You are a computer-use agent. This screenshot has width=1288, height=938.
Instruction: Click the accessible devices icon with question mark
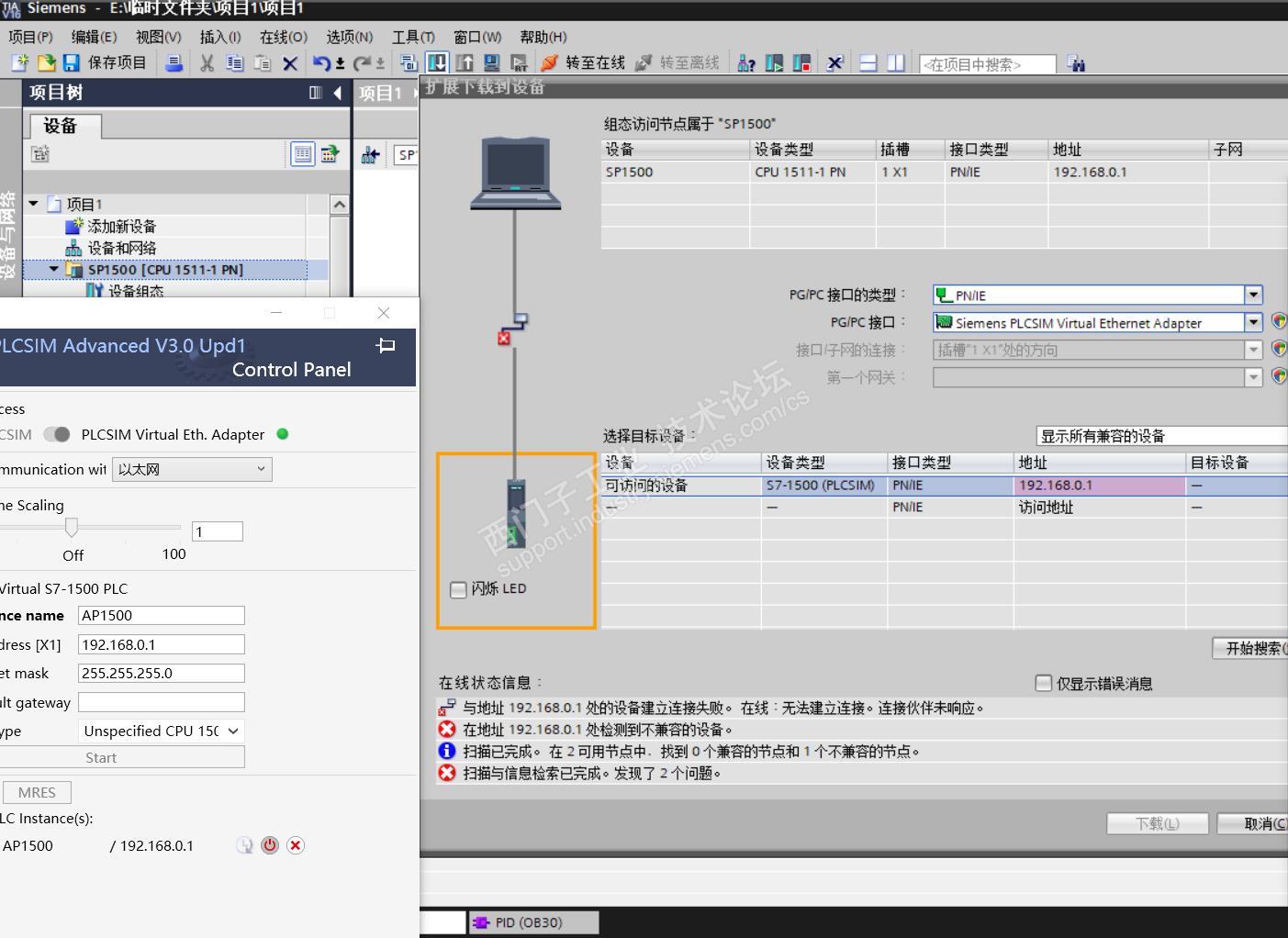pos(746,62)
